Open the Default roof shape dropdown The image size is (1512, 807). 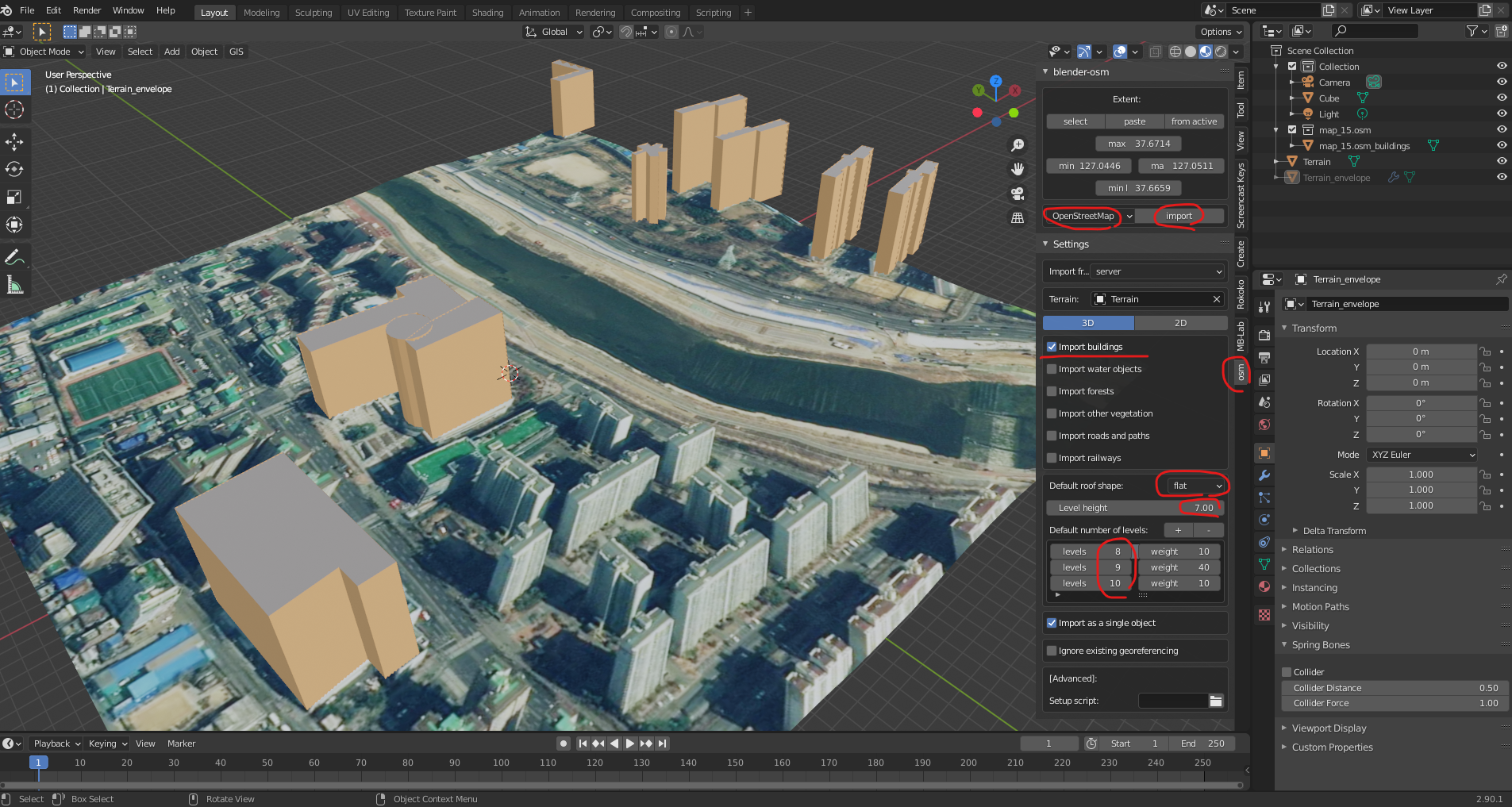point(1197,486)
